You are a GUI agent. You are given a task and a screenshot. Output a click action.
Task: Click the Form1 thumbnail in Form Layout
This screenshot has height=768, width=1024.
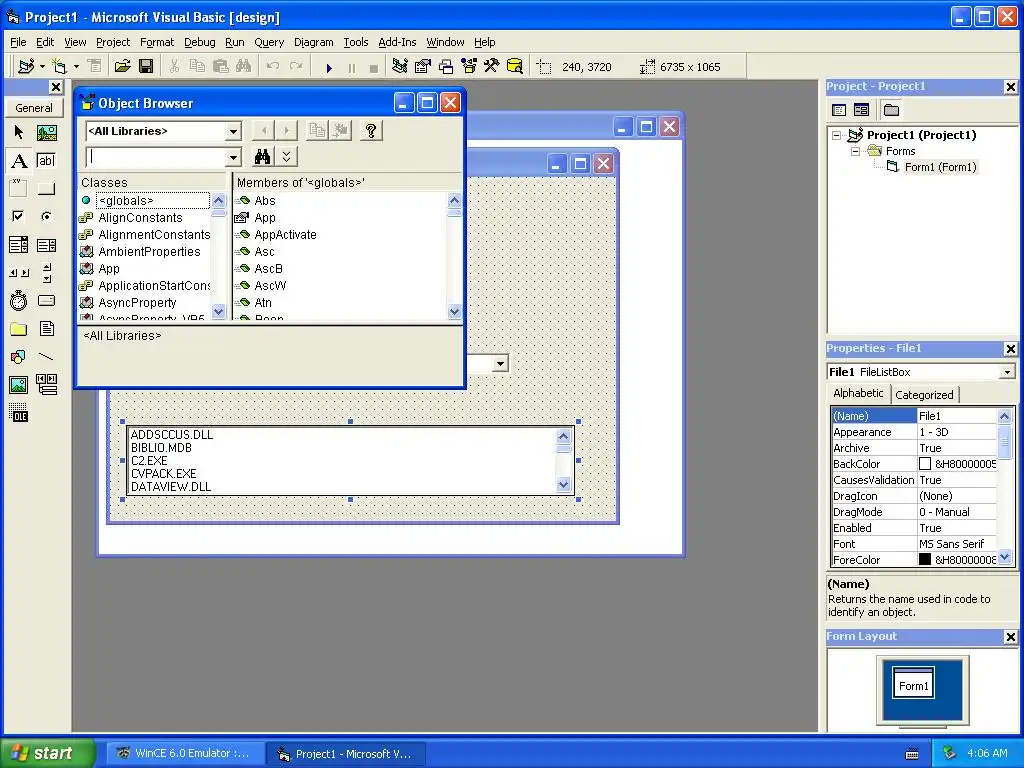point(913,683)
